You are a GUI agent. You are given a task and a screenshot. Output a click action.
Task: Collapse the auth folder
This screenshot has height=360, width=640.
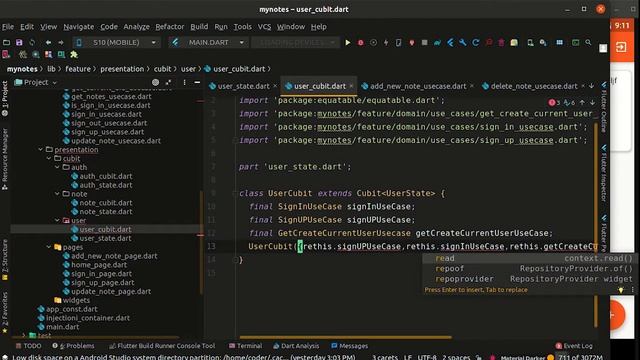point(57,167)
